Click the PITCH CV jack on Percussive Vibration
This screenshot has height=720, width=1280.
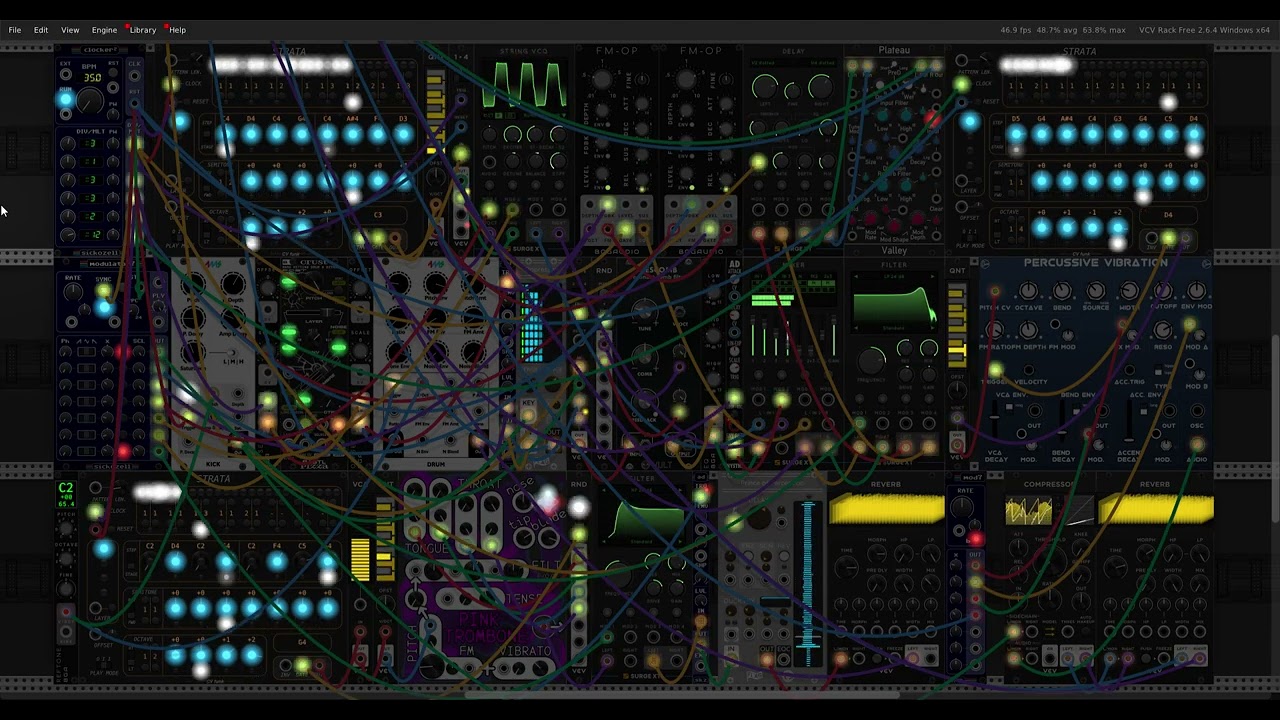pos(995,291)
